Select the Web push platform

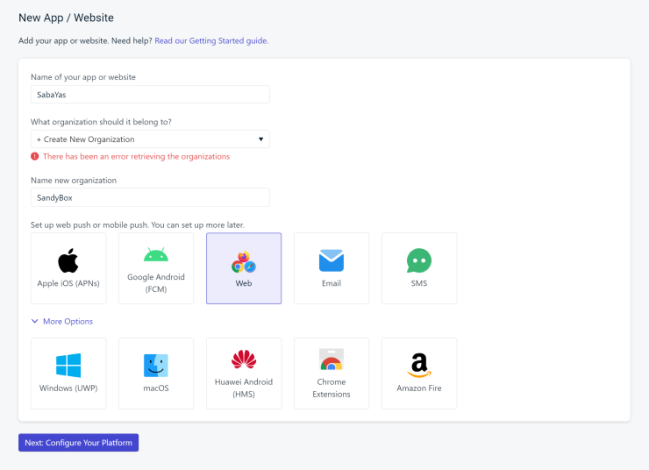pos(244,268)
